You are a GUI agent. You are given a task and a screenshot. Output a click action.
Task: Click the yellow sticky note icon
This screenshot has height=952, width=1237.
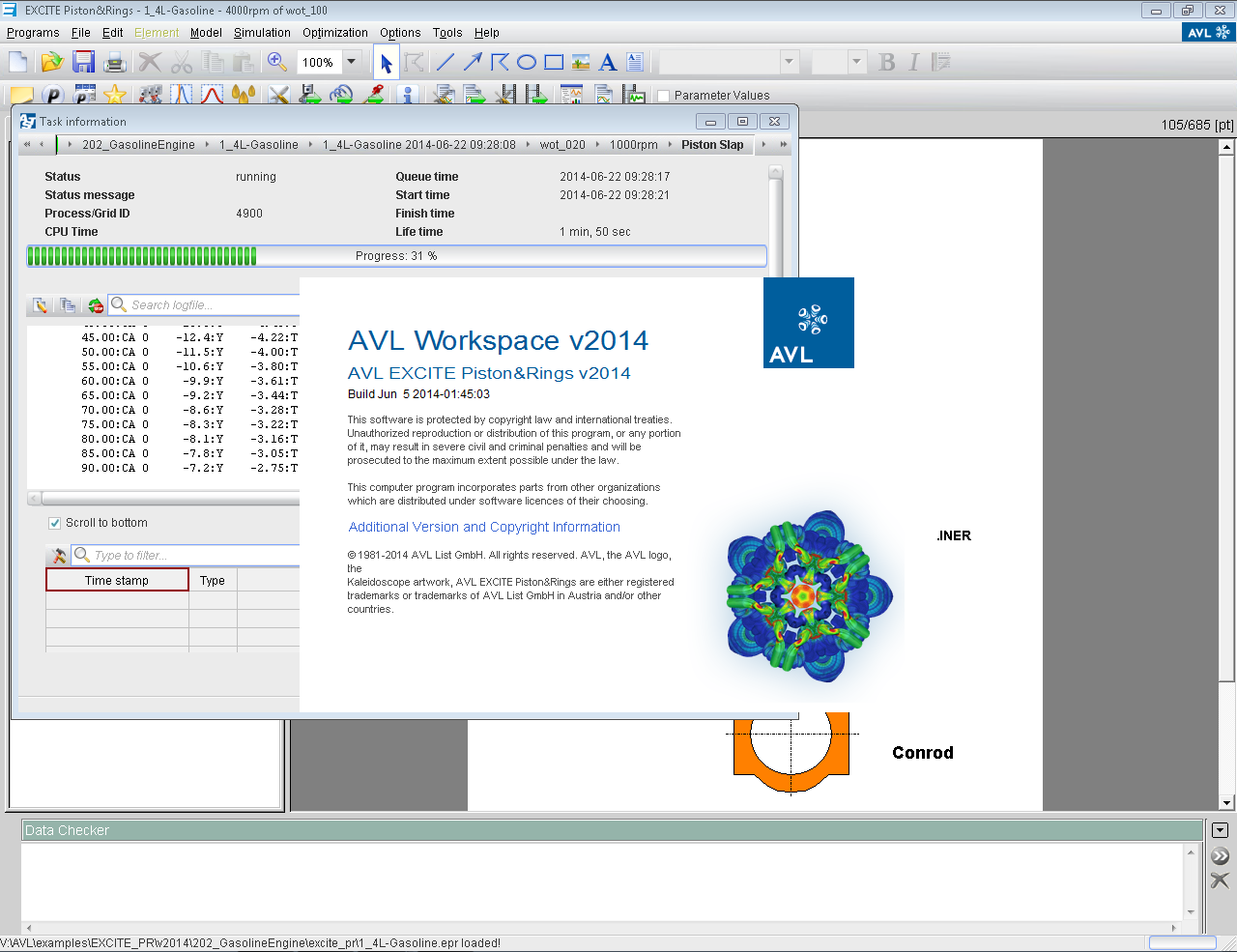[22, 95]
